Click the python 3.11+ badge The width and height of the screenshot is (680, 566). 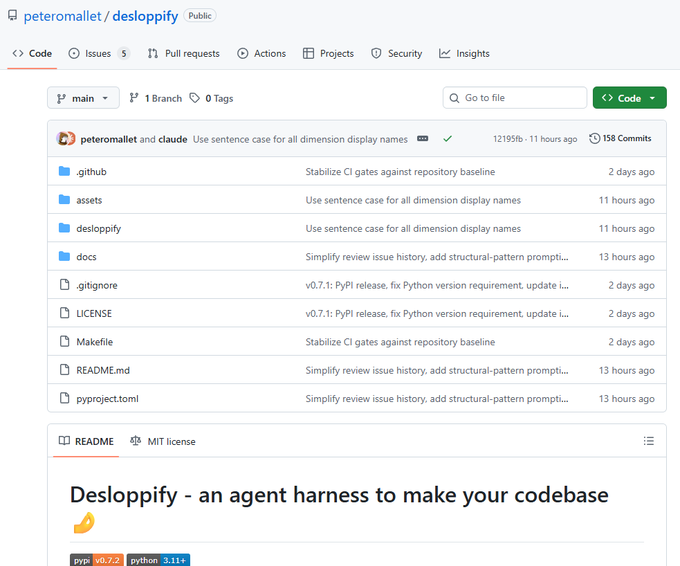(x=159, y=560)
